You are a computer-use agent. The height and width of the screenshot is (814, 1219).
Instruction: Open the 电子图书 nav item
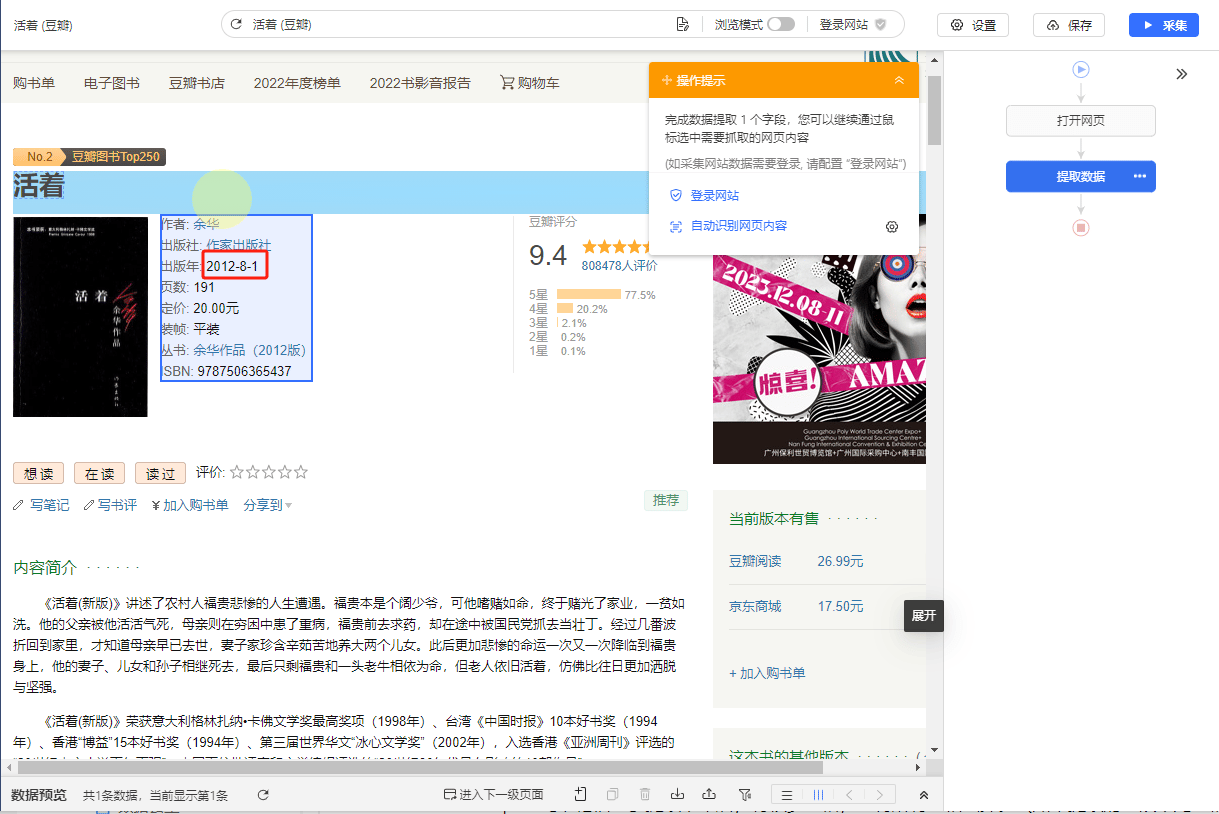coord(112,83)
